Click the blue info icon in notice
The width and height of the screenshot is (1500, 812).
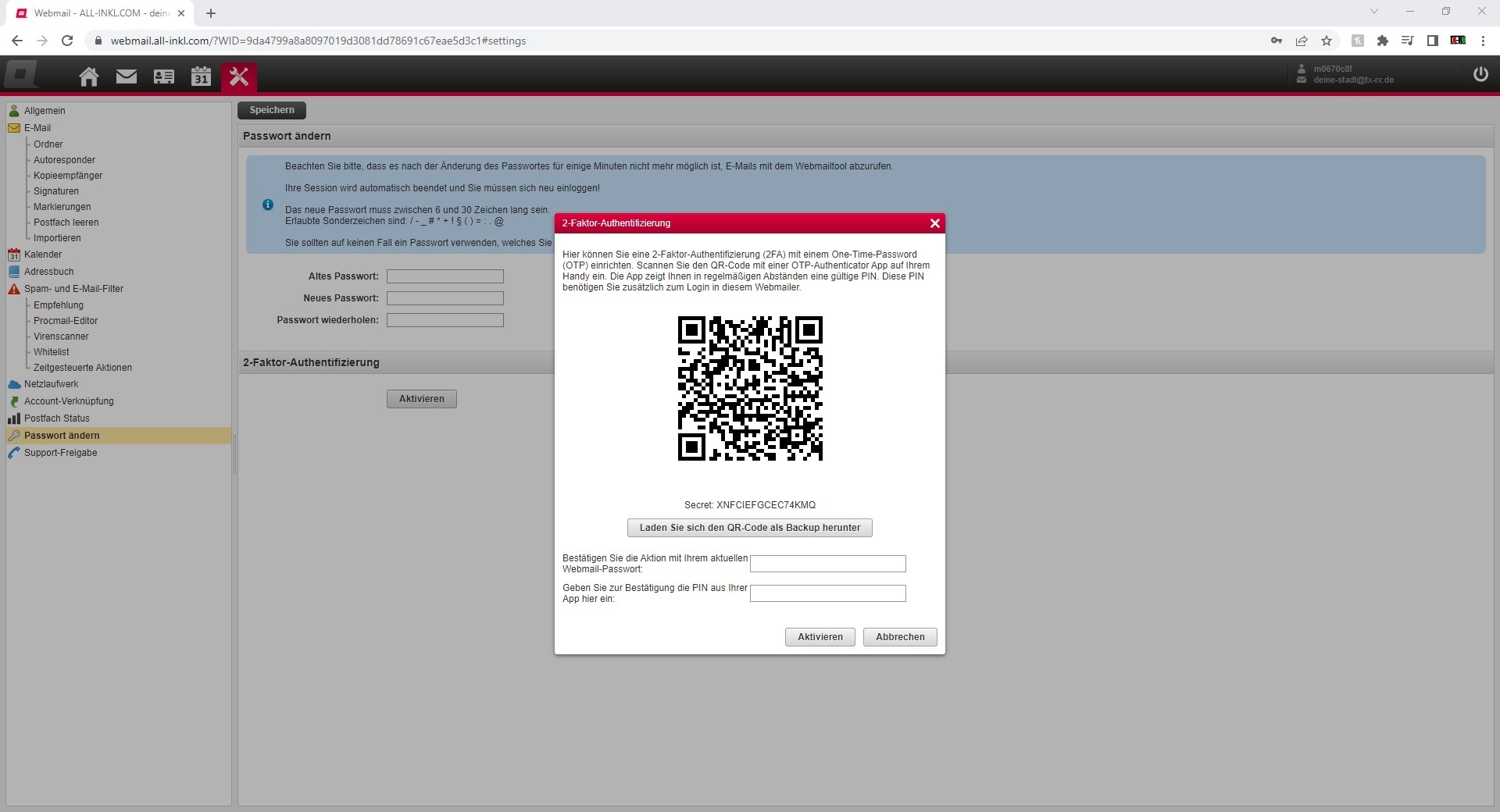pyautogui.click(x=268, y=205)
